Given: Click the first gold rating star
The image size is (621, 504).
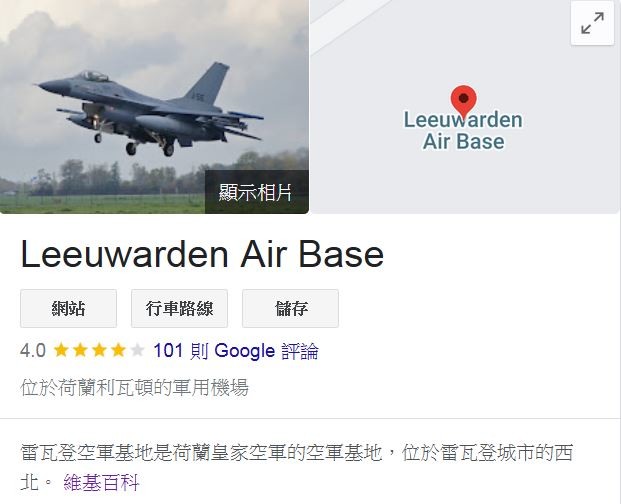Looking at the screenshot, I should pos(61,350).
